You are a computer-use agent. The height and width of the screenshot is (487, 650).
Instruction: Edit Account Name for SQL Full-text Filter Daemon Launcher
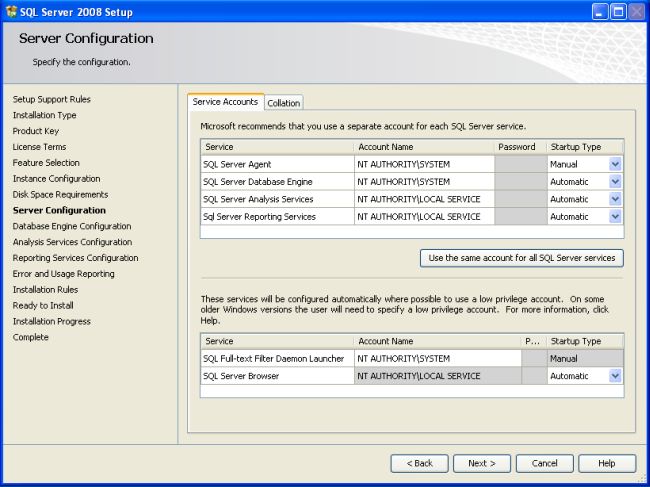pos(438,359)
